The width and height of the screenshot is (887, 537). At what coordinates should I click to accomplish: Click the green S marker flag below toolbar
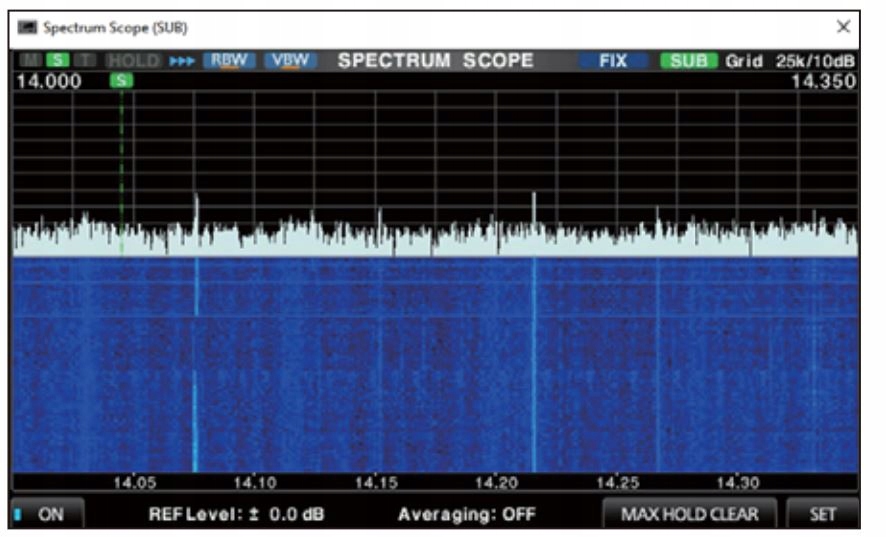click(x=122, y=81)
